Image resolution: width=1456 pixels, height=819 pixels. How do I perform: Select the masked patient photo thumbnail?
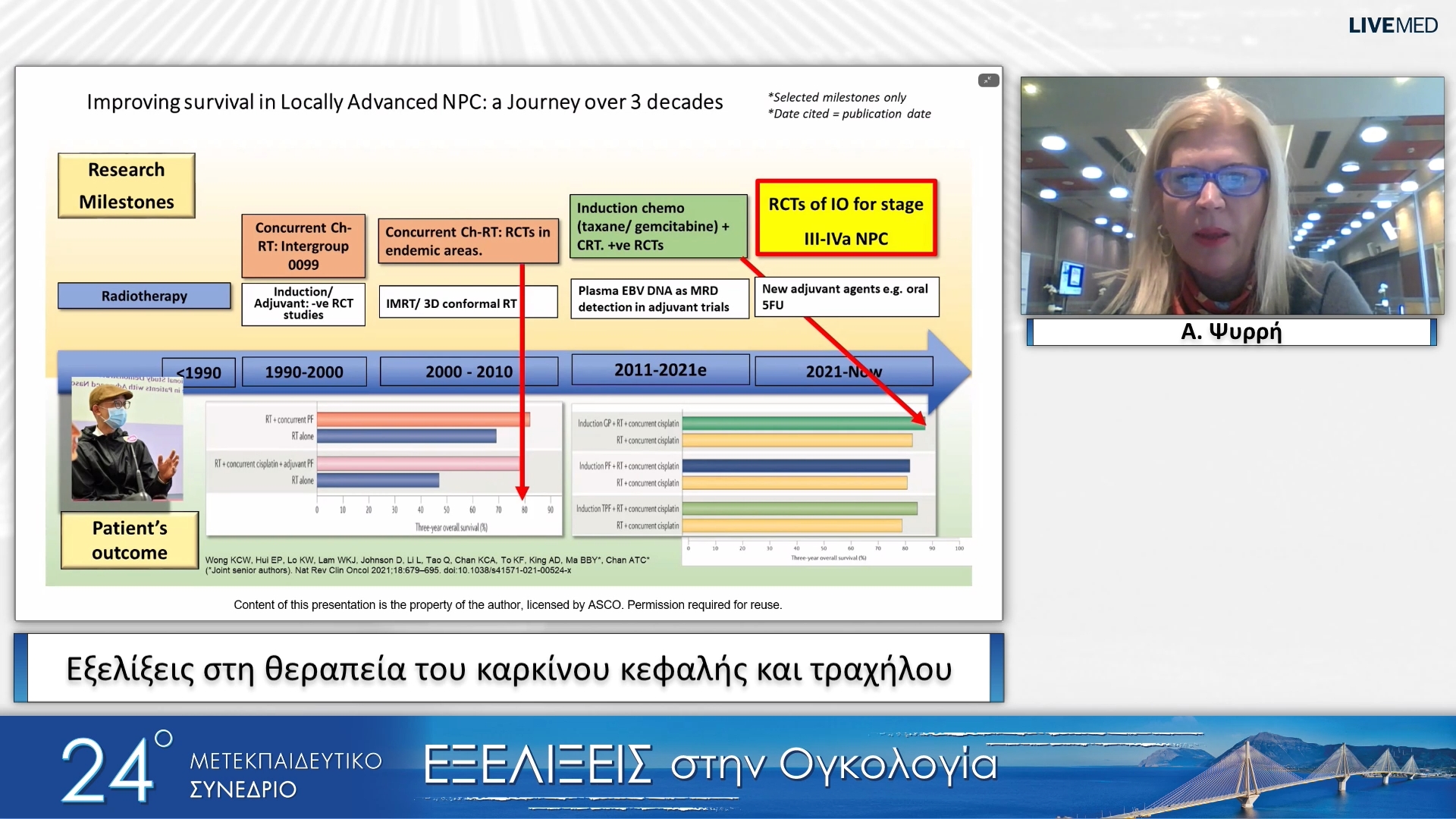click(124, 440)
